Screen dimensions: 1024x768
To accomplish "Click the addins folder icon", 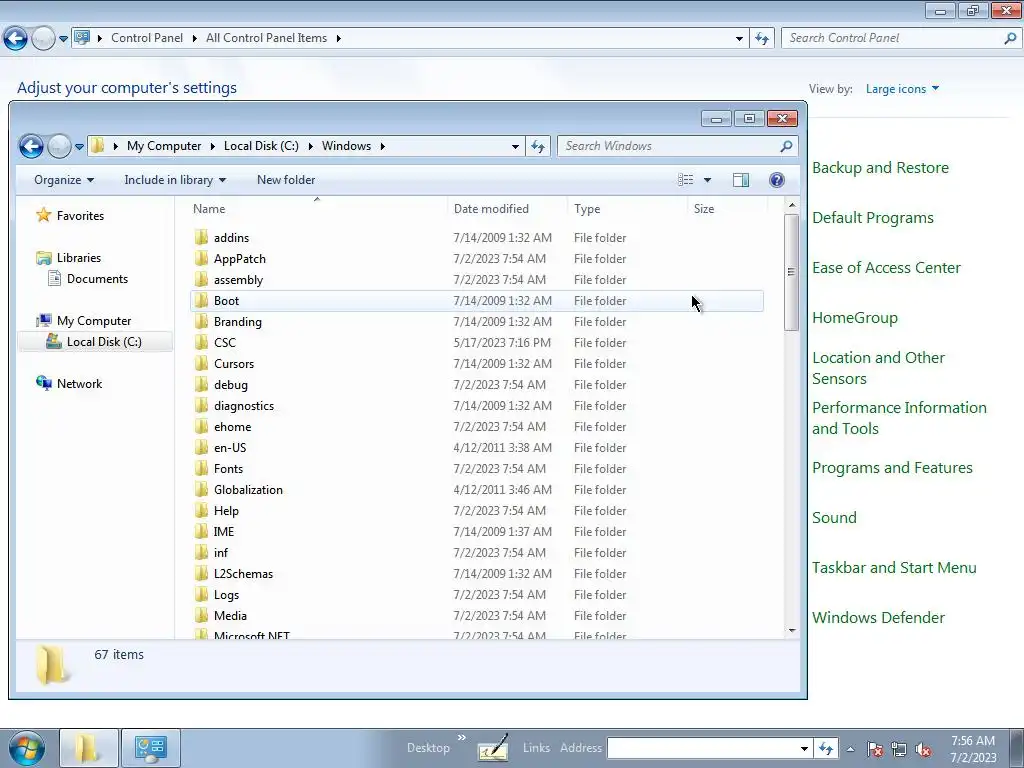I will 201,237.
